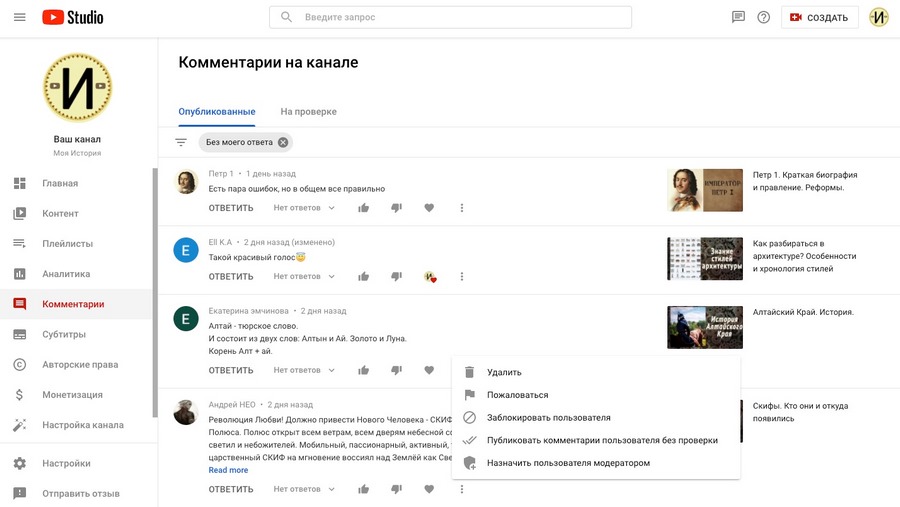
Task: Click the 'СОЗДАТЬ' button
Action: click(x=819, y=17)
